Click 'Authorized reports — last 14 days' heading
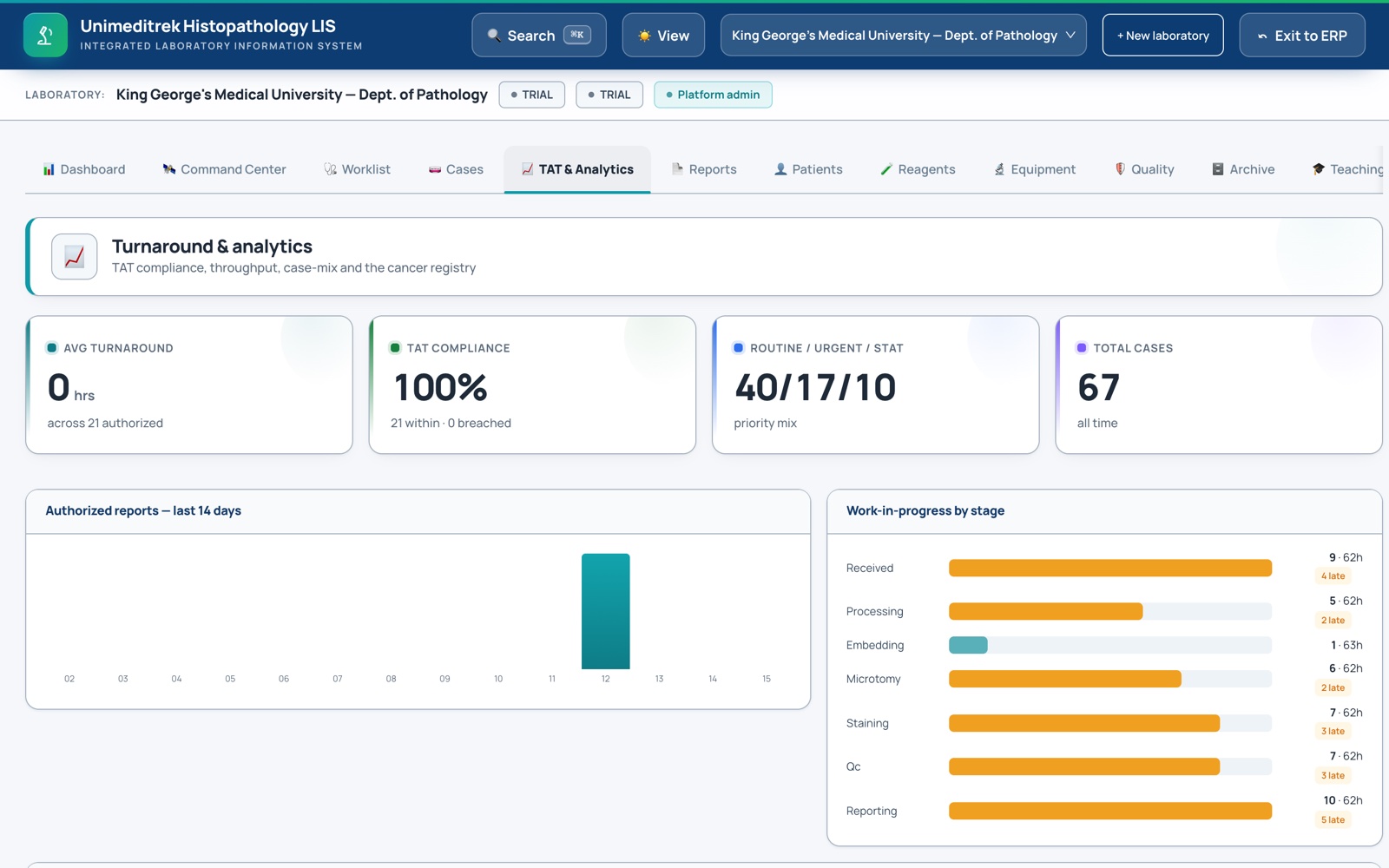Image resolution: width=1389 pixels, height=868 pixels. pyautogui.click(x=143, y=510)
